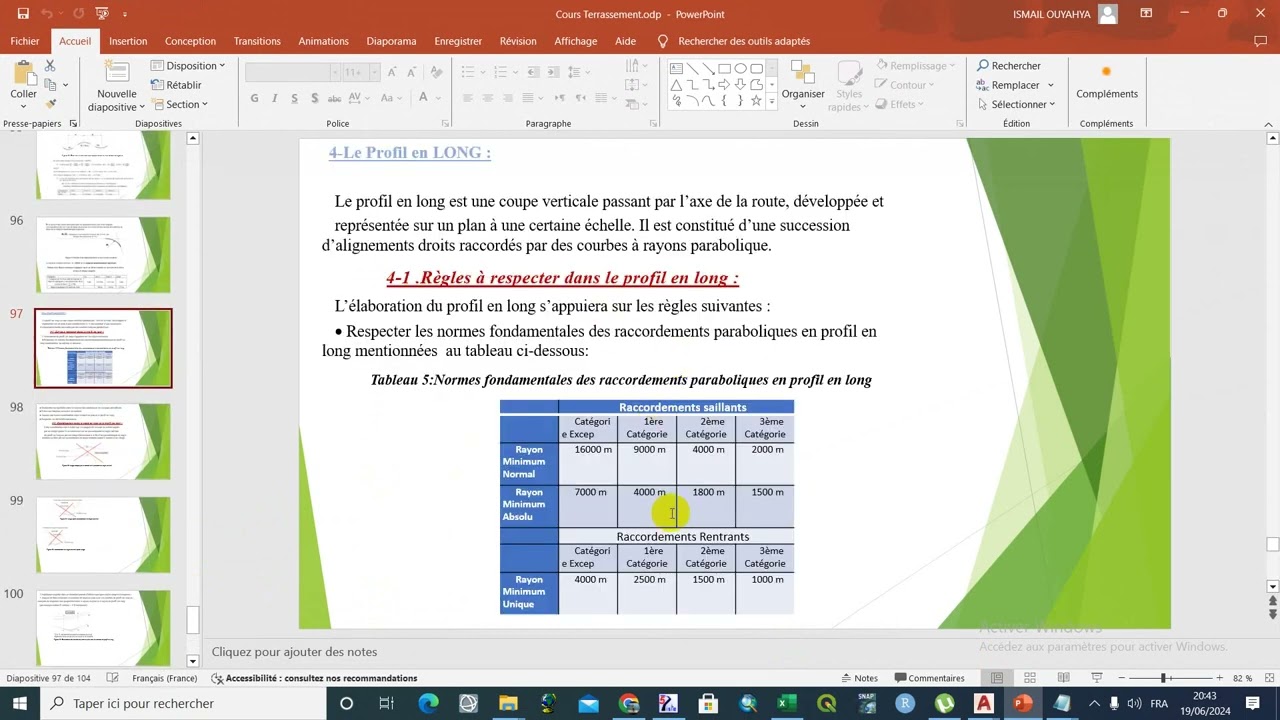Image resolution: width=1280 pixels, height=720 pixels.
Task: Open the Coller paste options arrow
Action: 23,107
